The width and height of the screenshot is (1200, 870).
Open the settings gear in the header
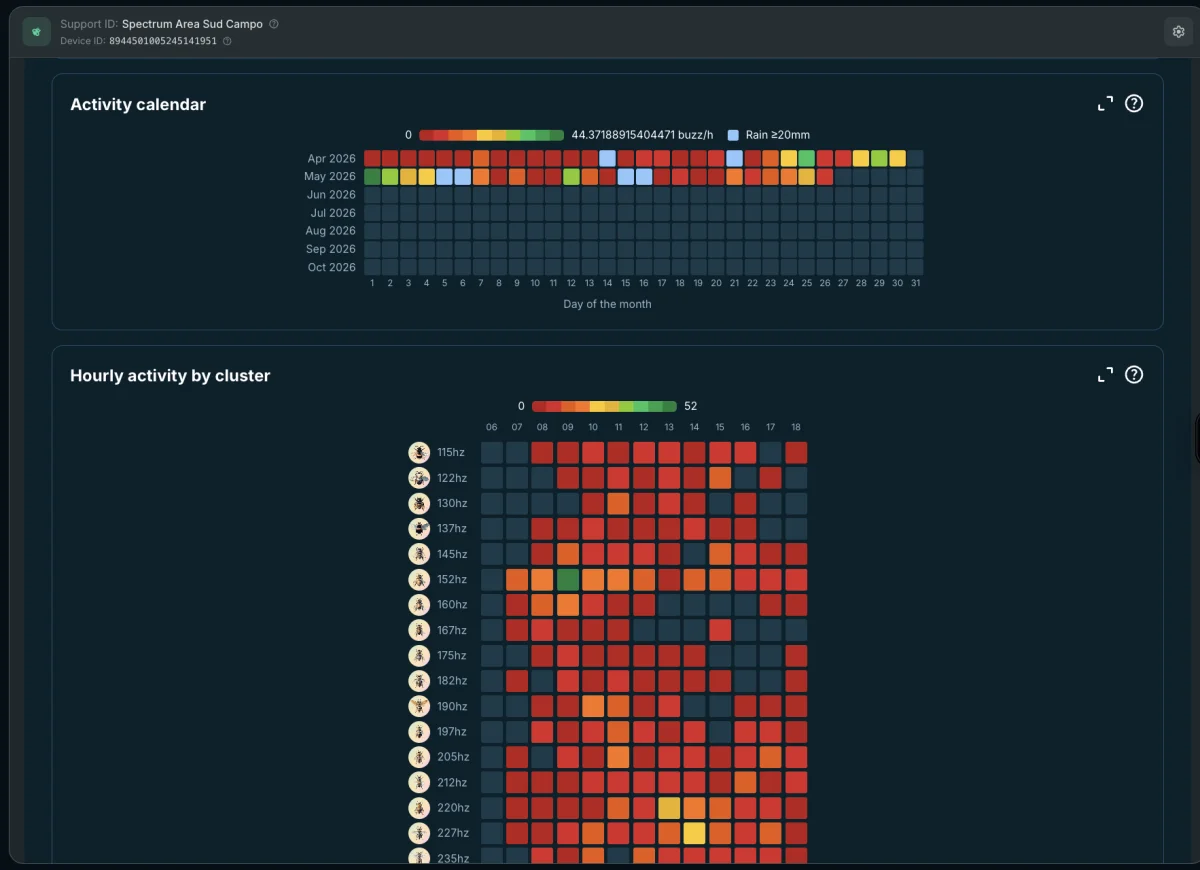(x=1178, y=32)
